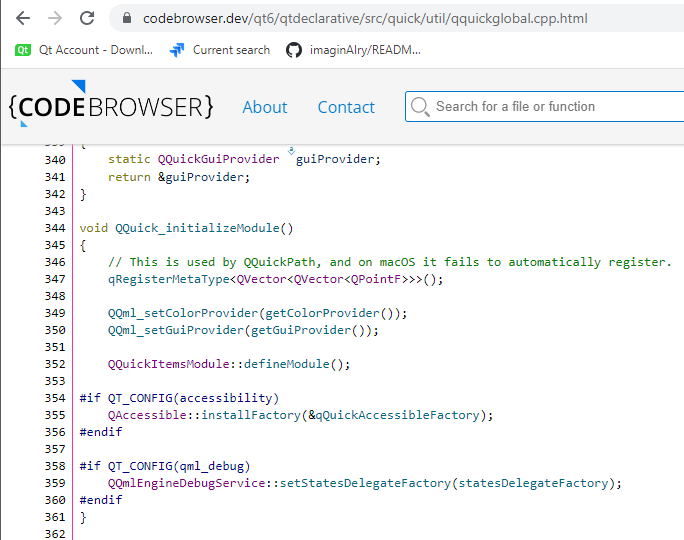
Task: Open the imaginAIry GitHub bookmark
Action: click(x=354, y=49)
